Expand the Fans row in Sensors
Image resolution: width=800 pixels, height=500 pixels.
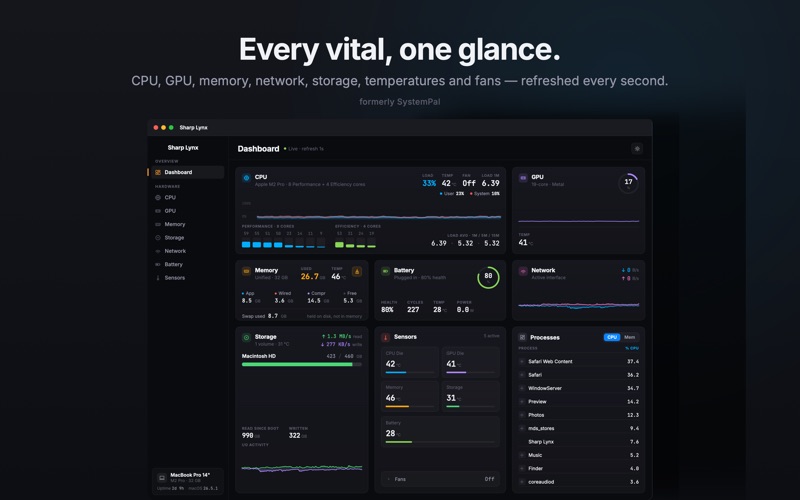[440, 479]
